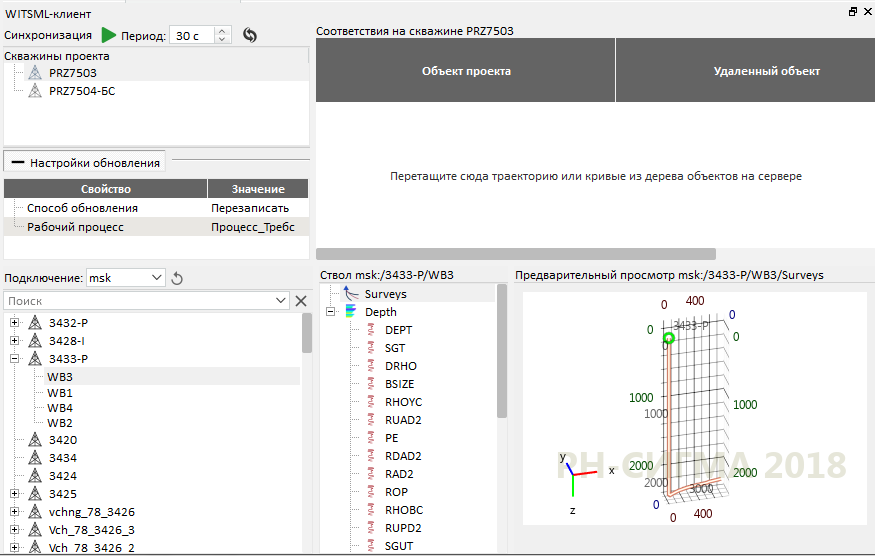The width and height of the screenshot is (875, 556).
Task: Reload the msk connection with the refresh icon
Action: (178, 278)
